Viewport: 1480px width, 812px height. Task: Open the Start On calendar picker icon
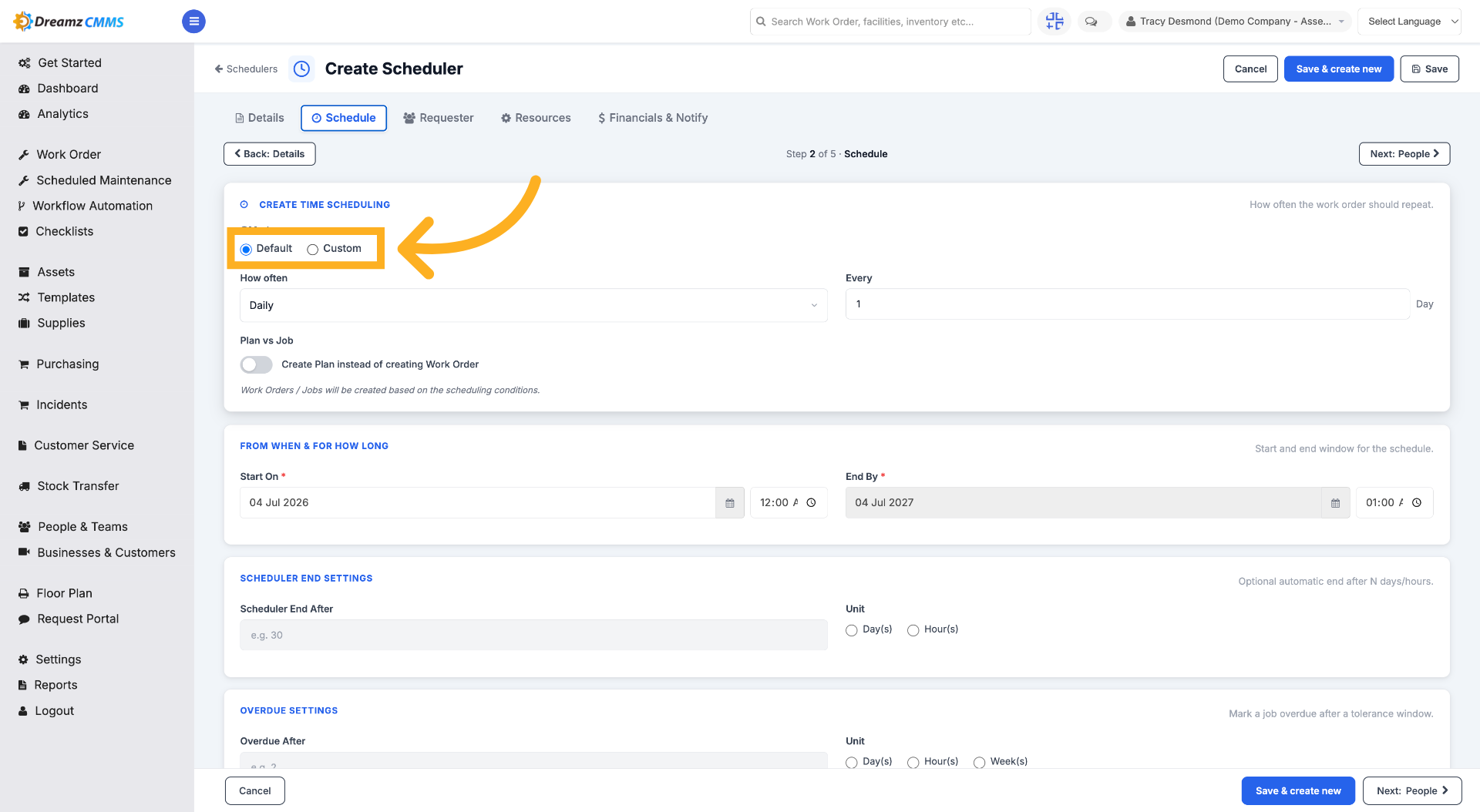pos(729,503)
